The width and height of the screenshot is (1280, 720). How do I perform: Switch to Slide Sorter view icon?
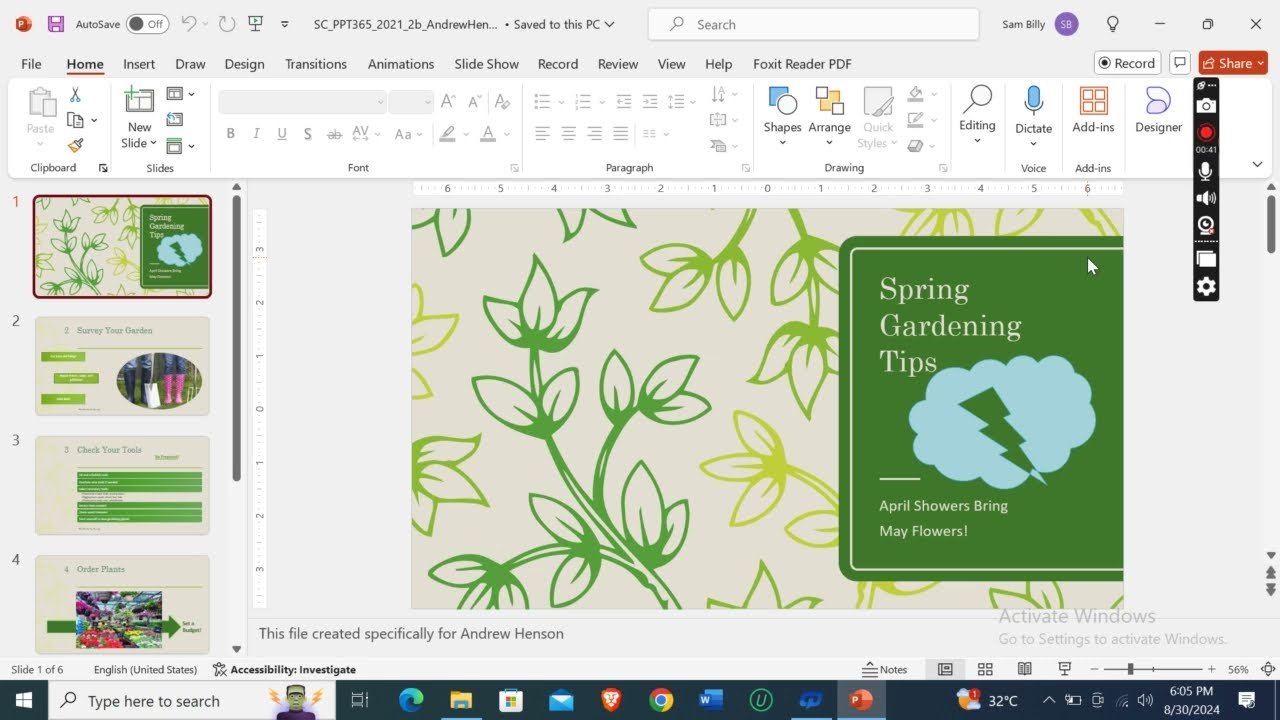click(x=985, y=670)
